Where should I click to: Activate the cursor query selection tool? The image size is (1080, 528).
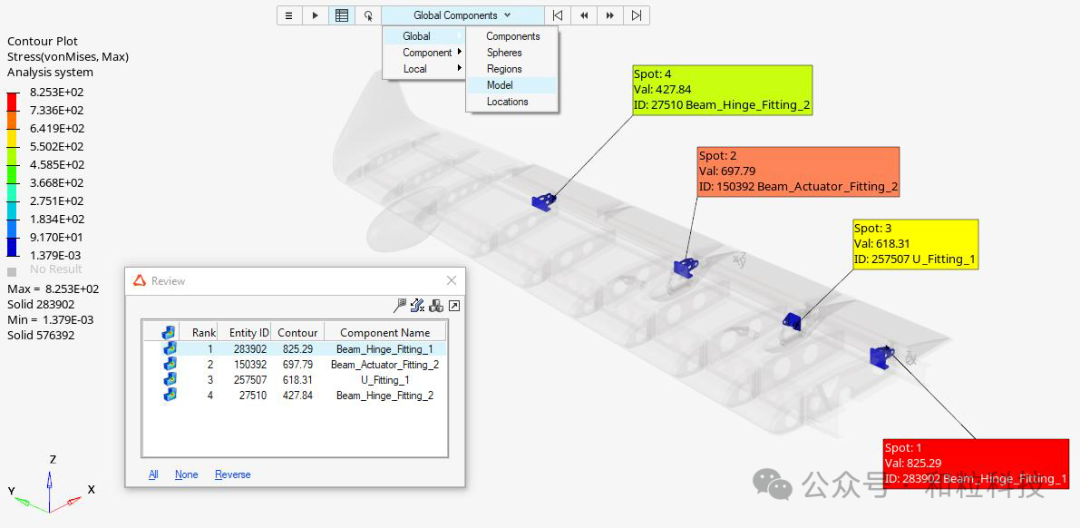tap(369, 16)
